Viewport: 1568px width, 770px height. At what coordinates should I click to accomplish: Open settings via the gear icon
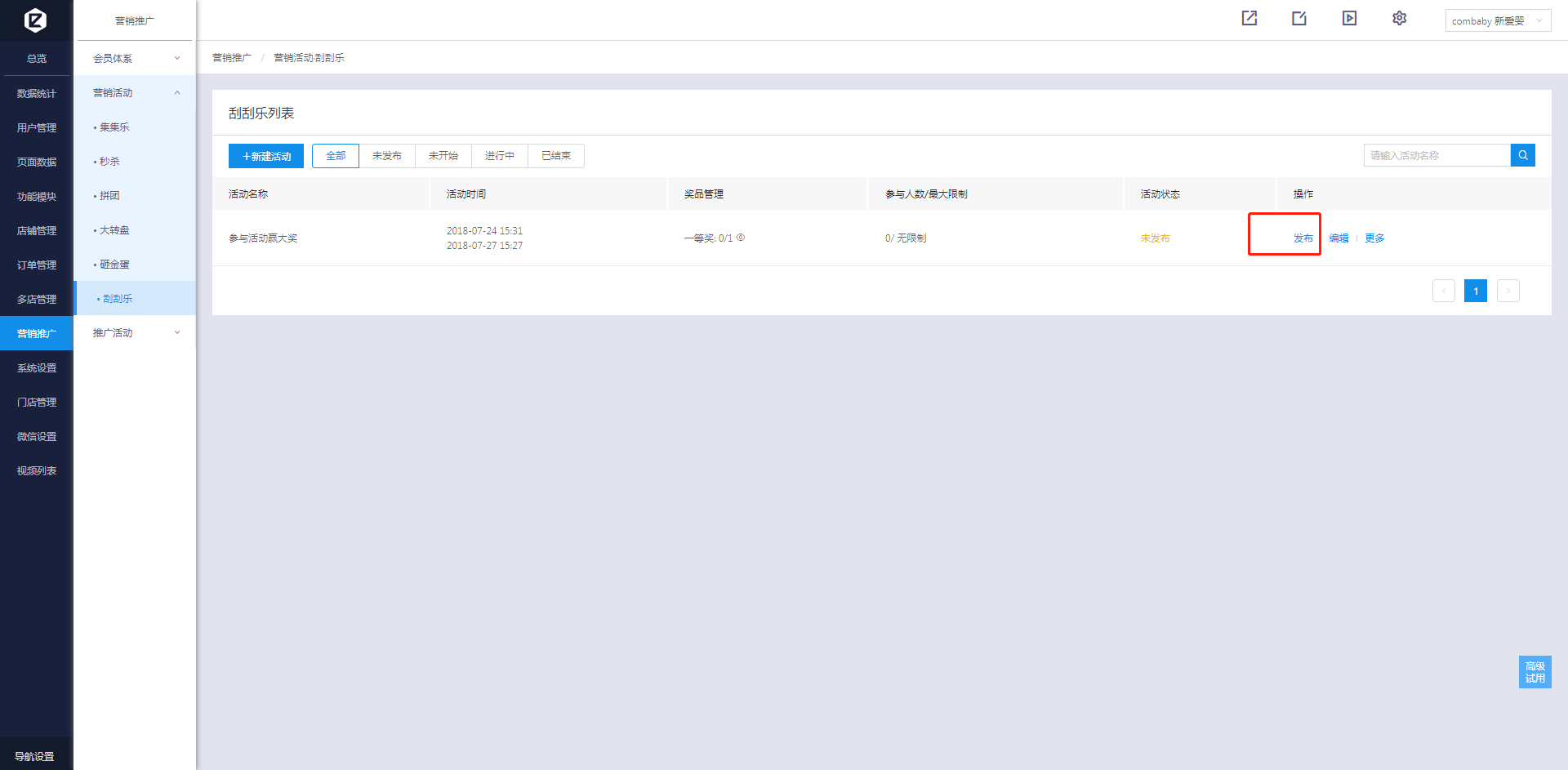[1399, 18]
